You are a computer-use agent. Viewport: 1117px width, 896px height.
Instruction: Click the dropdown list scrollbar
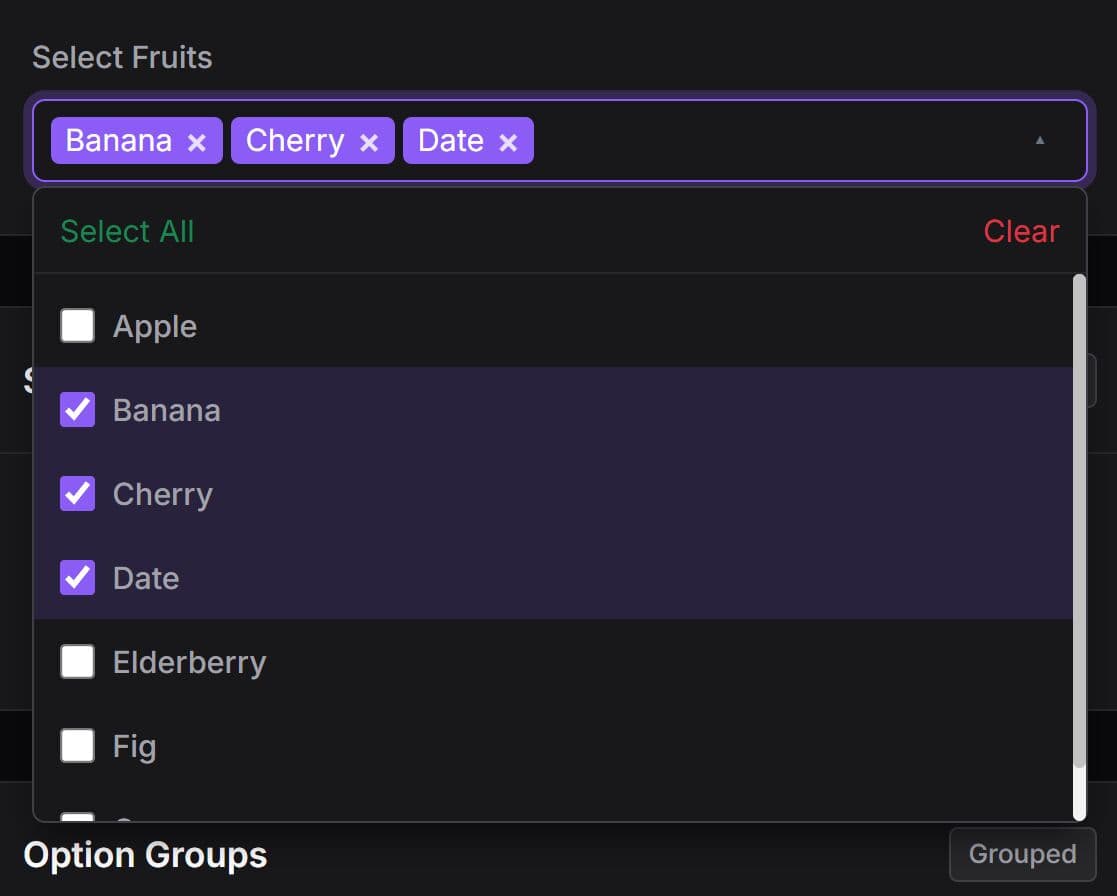pos(1079,520)
